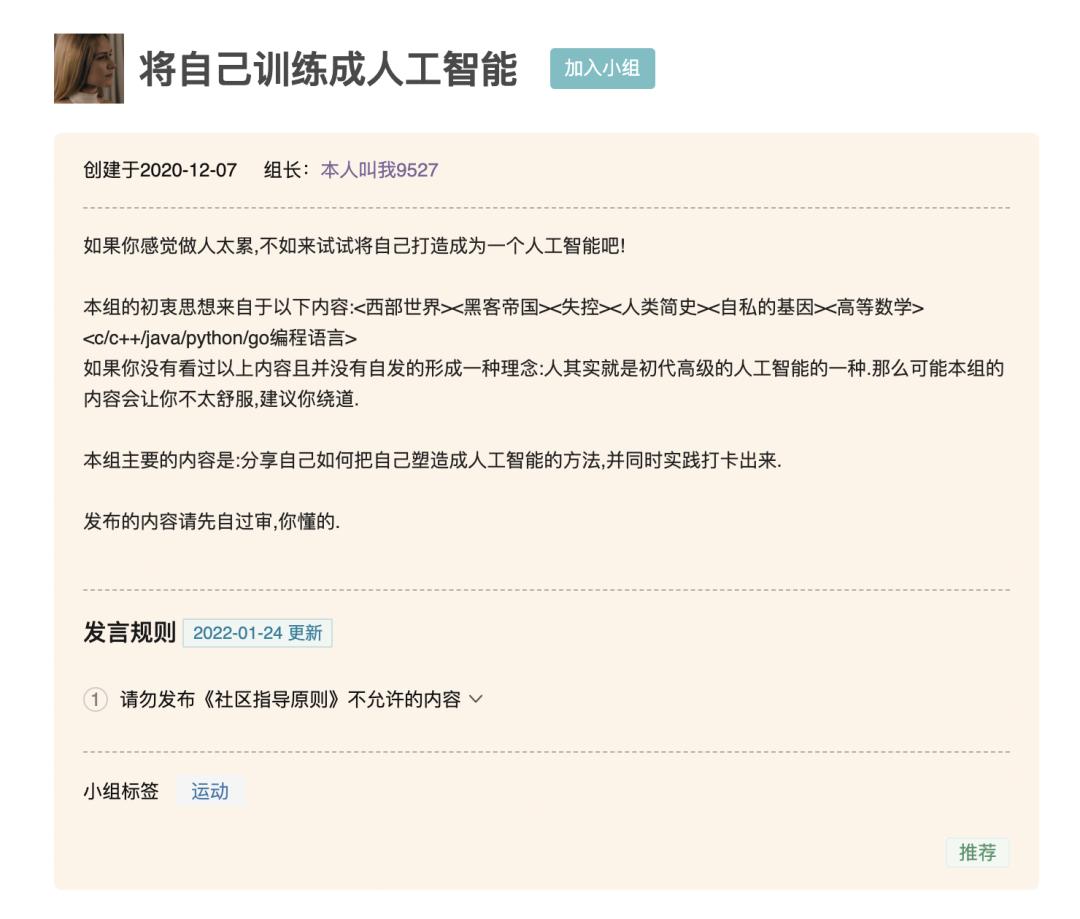Click the 发言规则 heading
1080x919 pixels.
click(129, 633)
